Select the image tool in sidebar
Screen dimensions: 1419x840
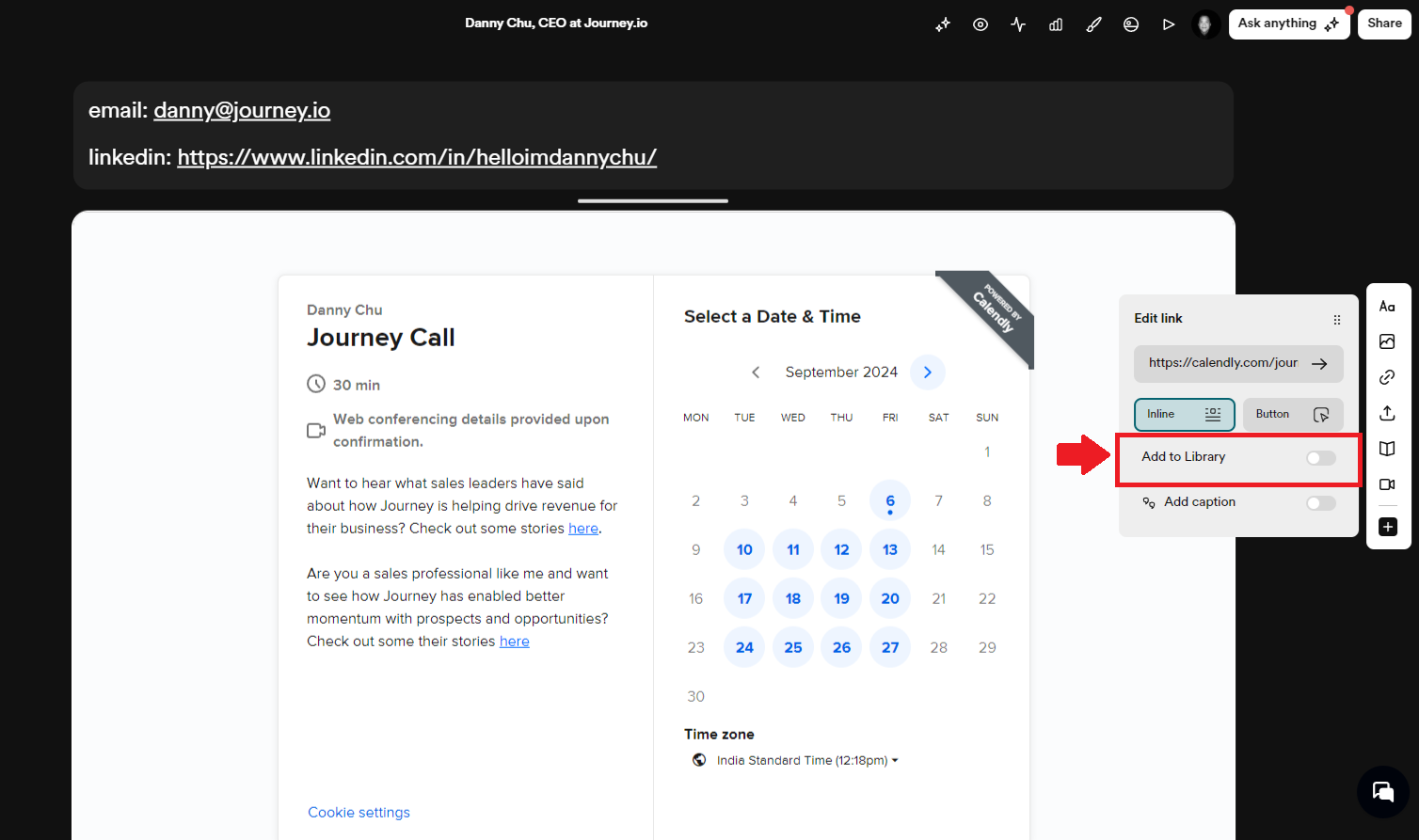[1387, 342]
